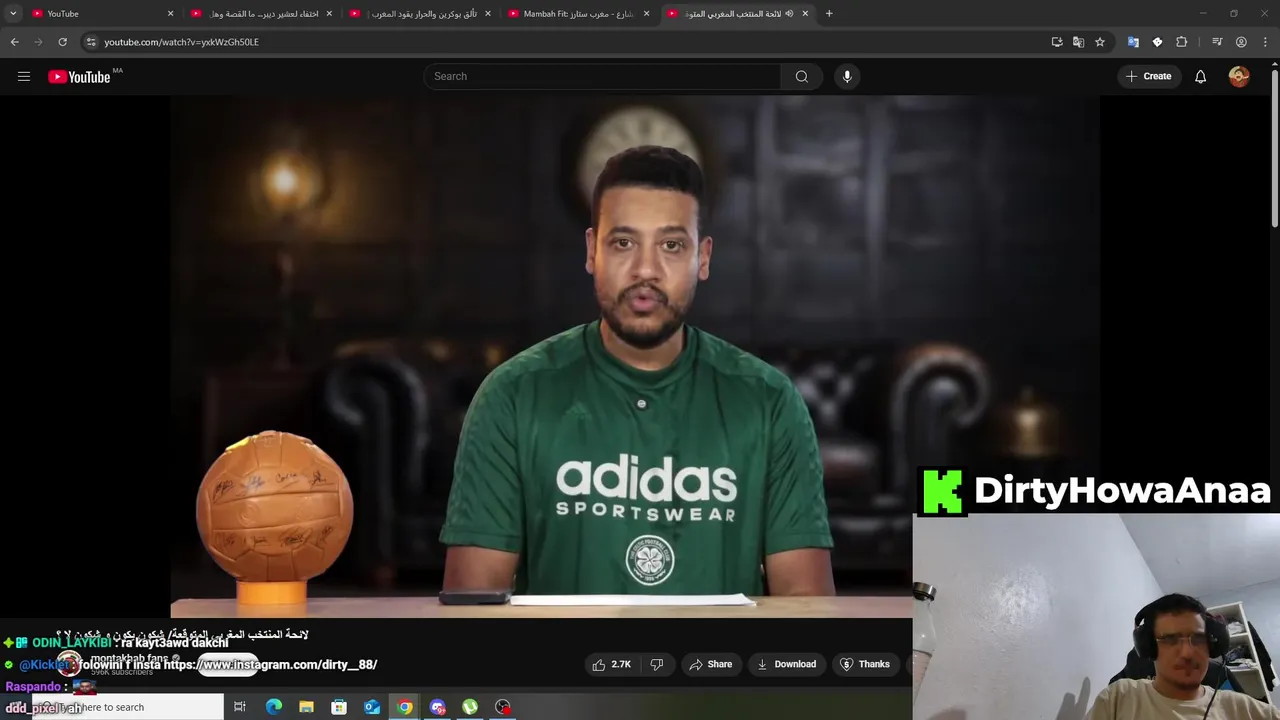The width and height of the screenshot is (1280, 720).
Task: Click the Create button
Action: click(x=1148, y=76)
